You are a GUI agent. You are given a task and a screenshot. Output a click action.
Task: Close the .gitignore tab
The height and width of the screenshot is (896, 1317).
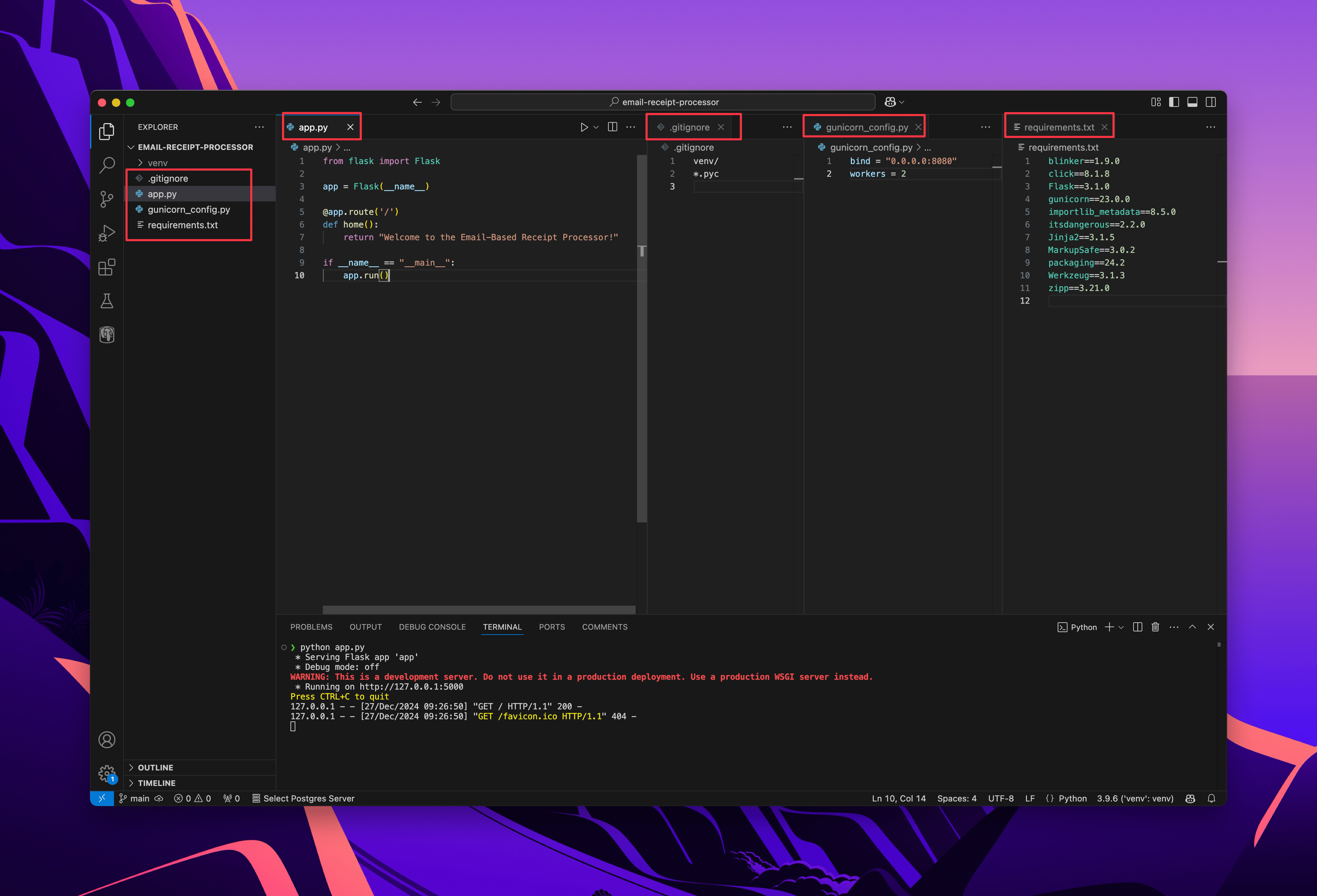(721, 127)
